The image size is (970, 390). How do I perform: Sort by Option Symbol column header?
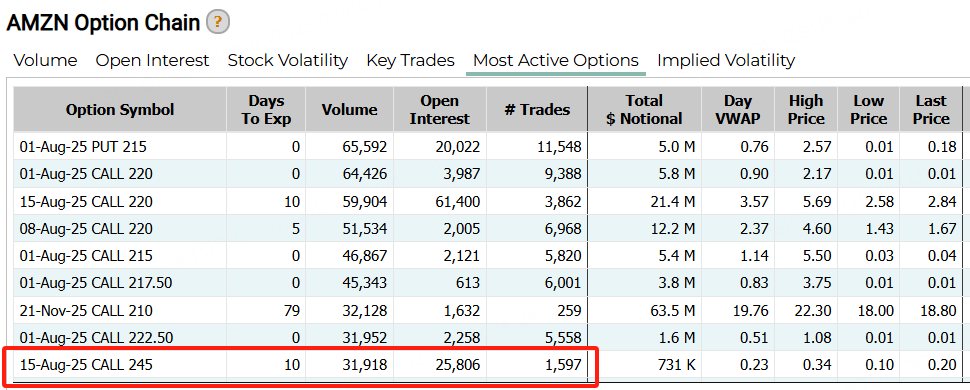coord(120,110)
